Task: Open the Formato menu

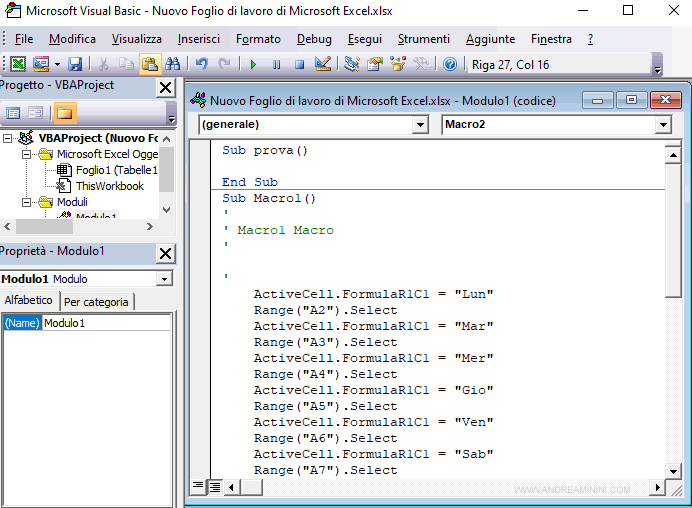Action: point(258,39)
